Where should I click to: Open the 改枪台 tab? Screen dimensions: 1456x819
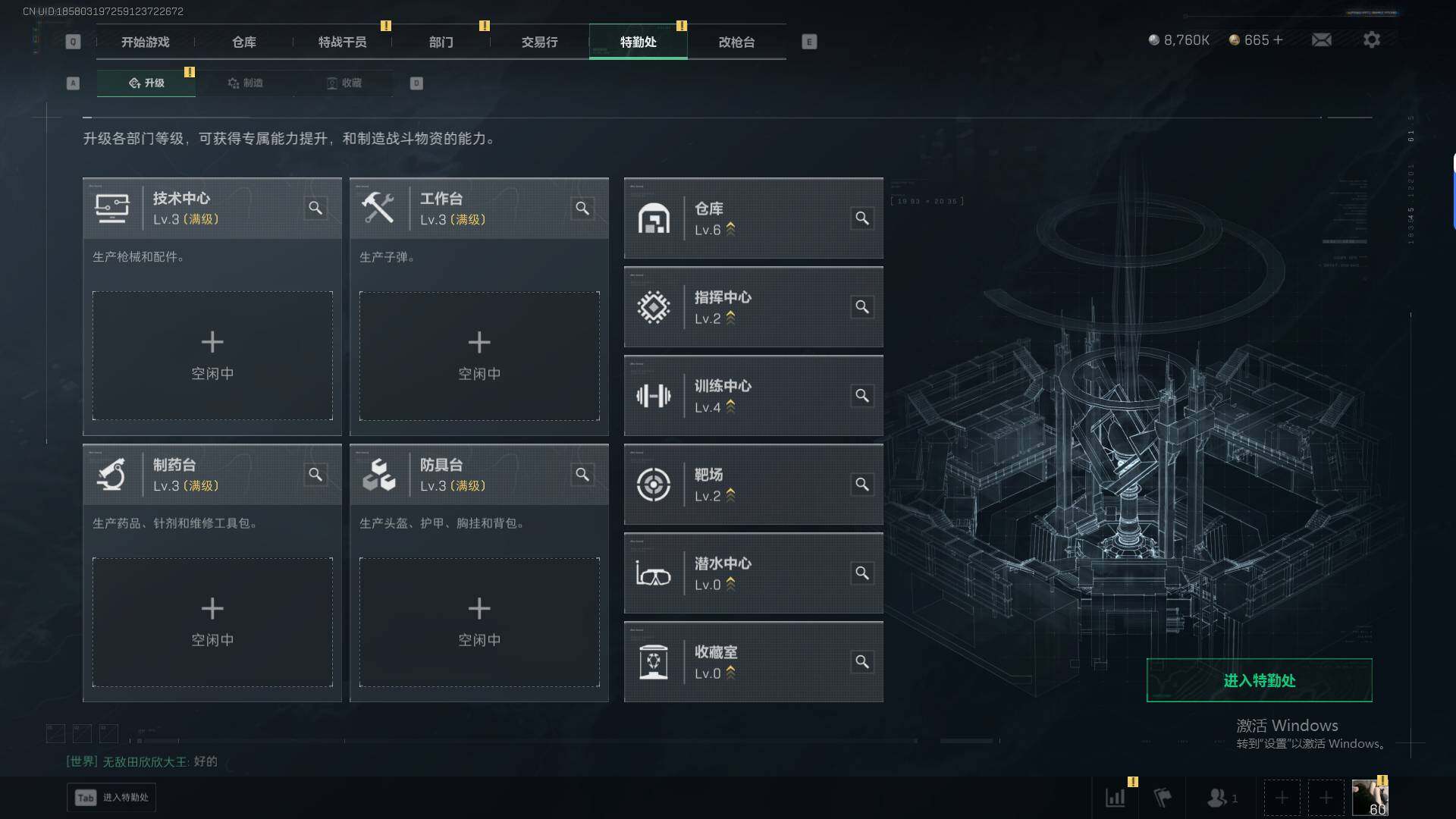[736, 42]
